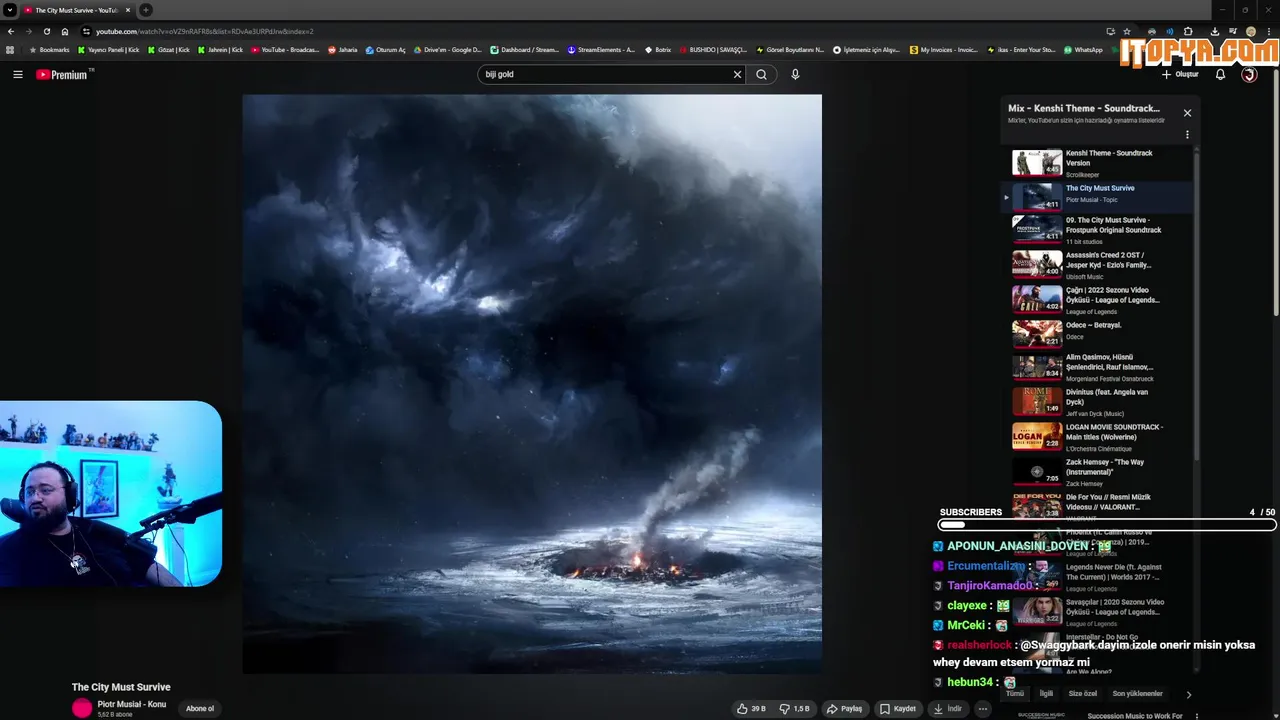Open the Chrome profile avatar
This screenshot has height=720, width=1280.
click(1250, 31)
